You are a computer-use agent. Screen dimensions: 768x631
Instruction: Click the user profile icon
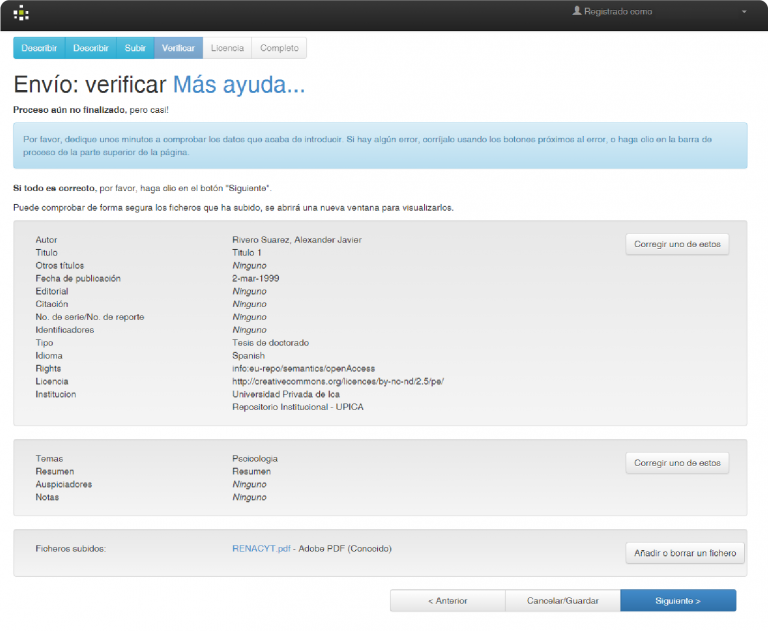coord(576,11)
